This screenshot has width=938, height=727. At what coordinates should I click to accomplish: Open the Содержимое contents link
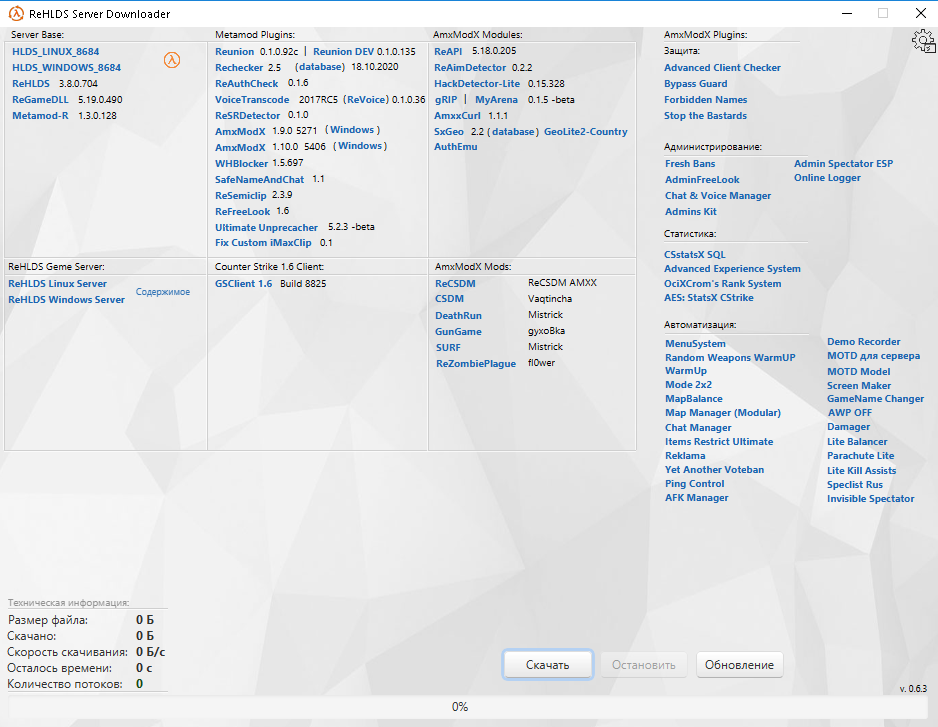click(163, 292)
